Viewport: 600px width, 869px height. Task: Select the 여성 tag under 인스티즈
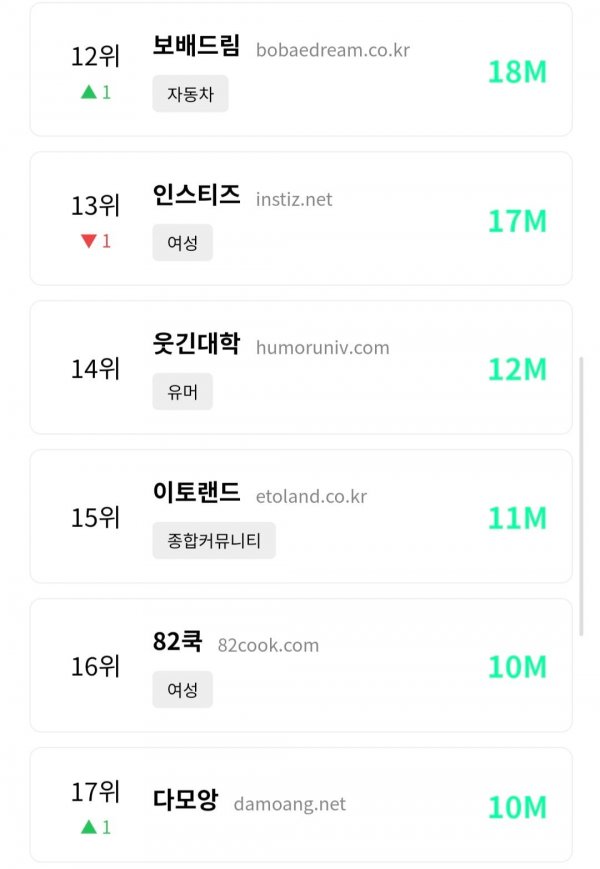[182, 243]
